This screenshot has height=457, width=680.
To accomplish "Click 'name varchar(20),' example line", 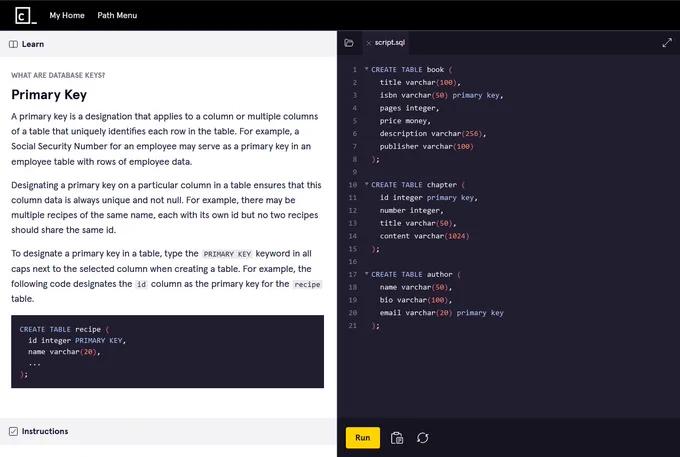I will pyautogui.click(x=64, y=352).
